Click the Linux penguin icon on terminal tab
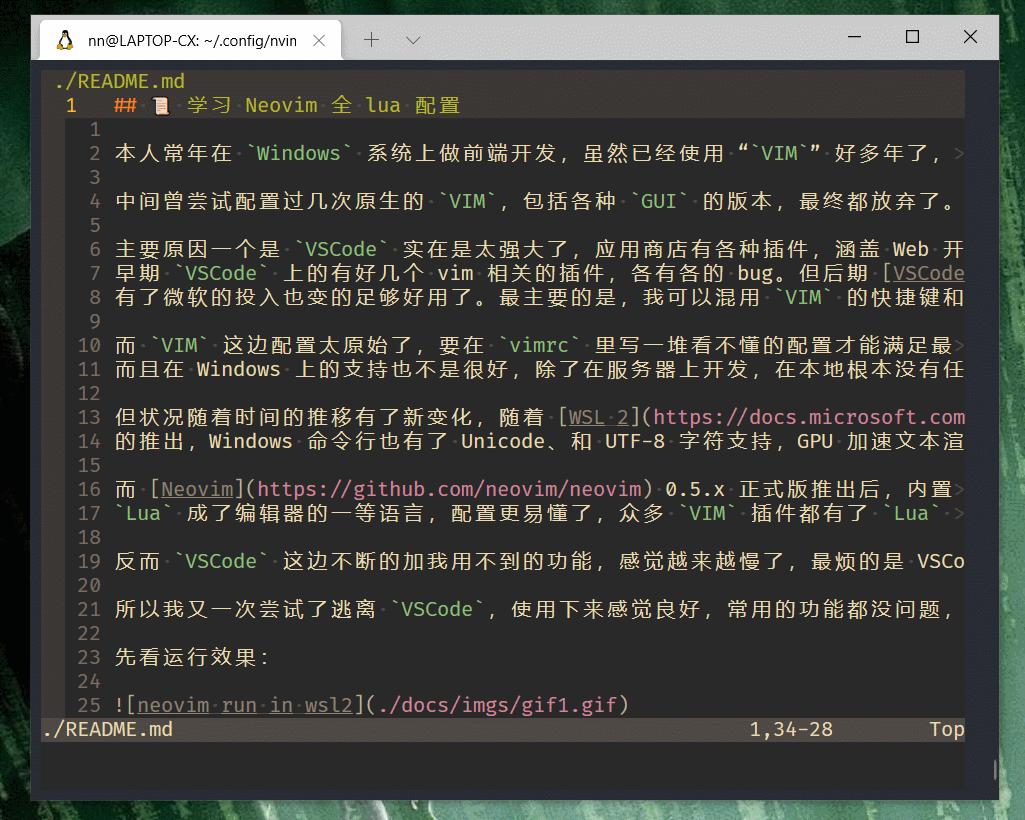Viewport: 1025px width, 820px height. [64, 39]
